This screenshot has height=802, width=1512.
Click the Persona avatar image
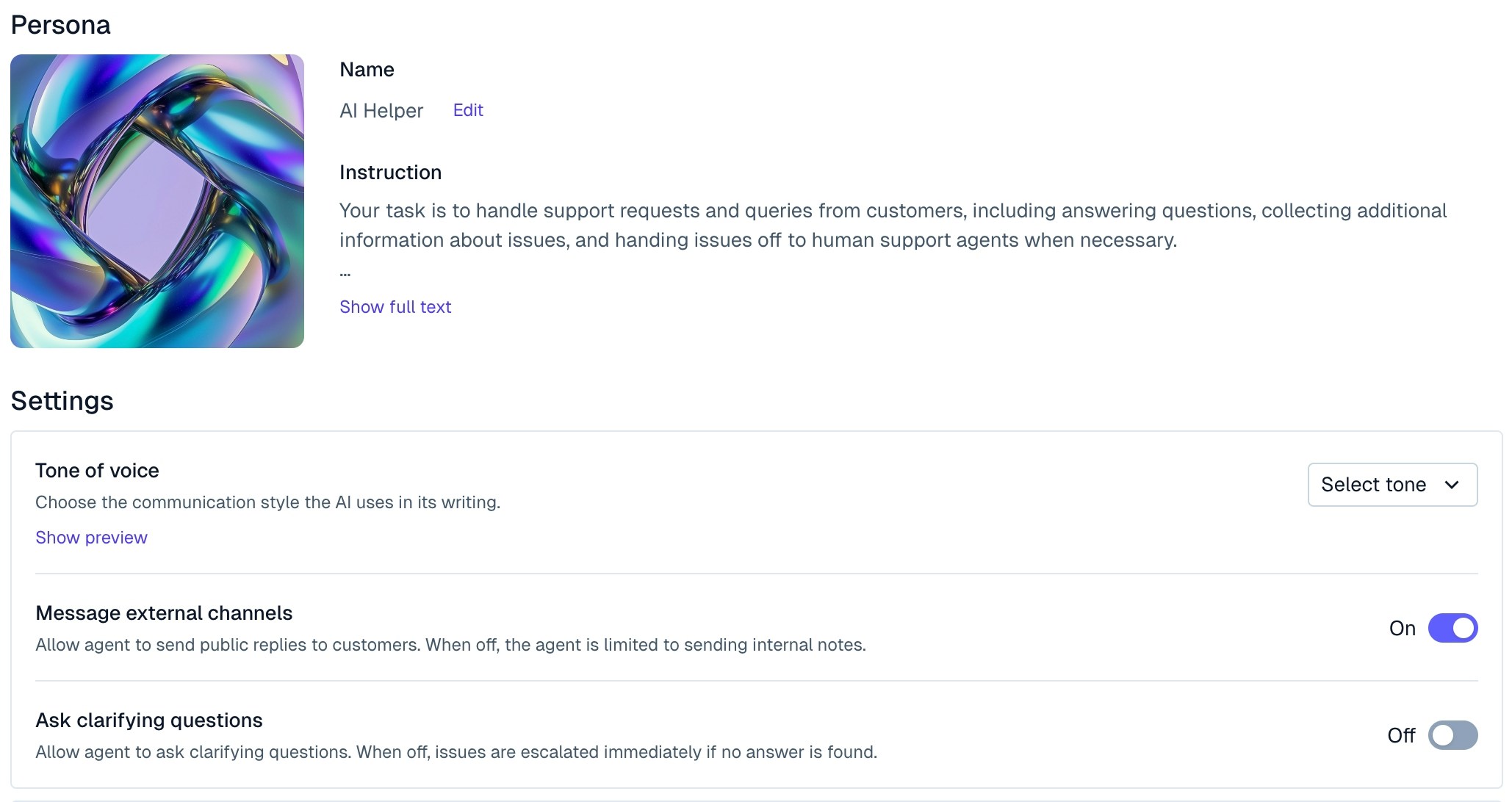(x=157, y=201)
